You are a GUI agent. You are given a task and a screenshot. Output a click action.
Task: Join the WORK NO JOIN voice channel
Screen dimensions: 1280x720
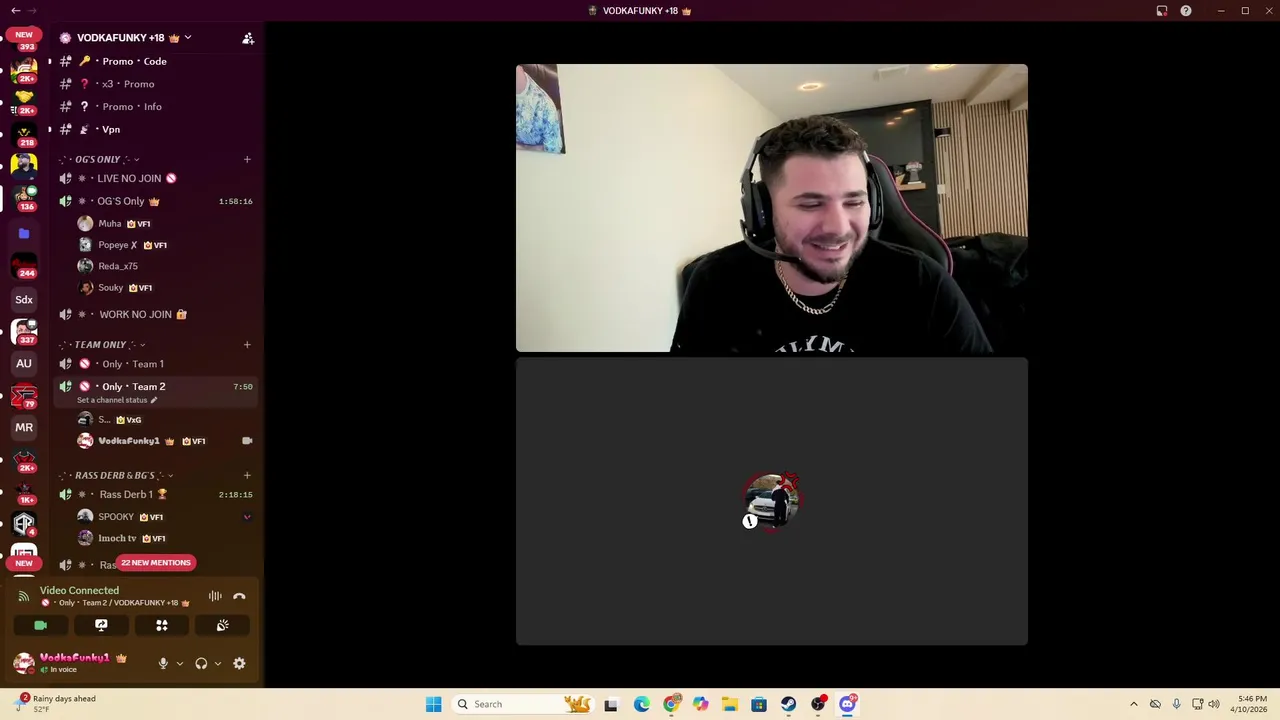[x=156, y=314]
